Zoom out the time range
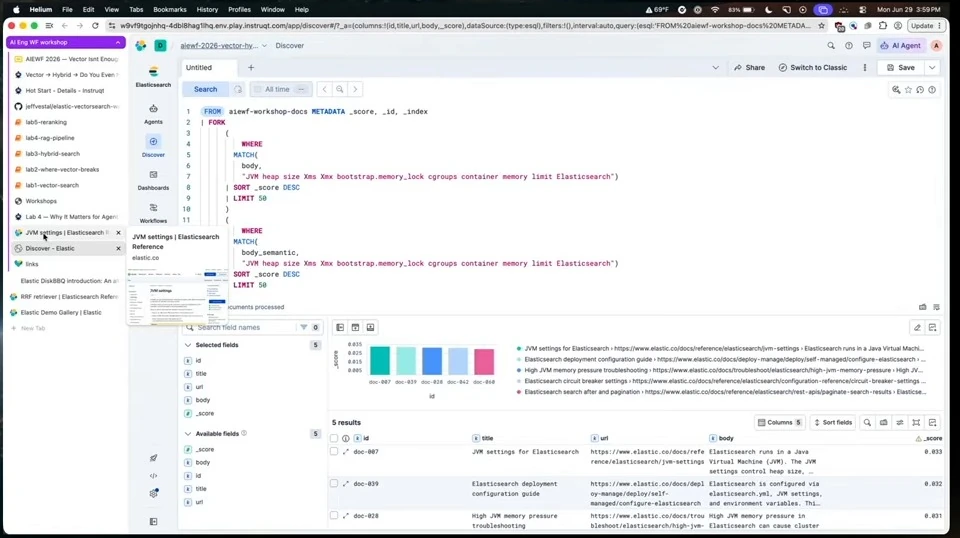The height and width of the screenshot is (538, 960). tap(340, 89)
